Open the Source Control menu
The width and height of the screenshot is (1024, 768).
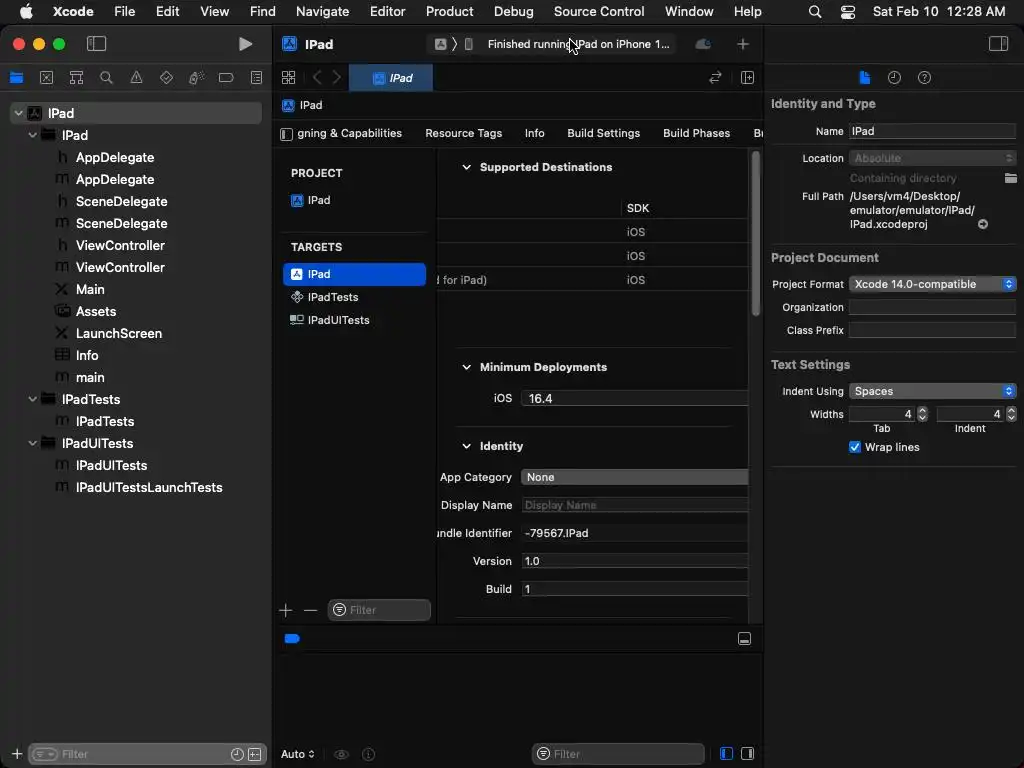pos(599,11)
